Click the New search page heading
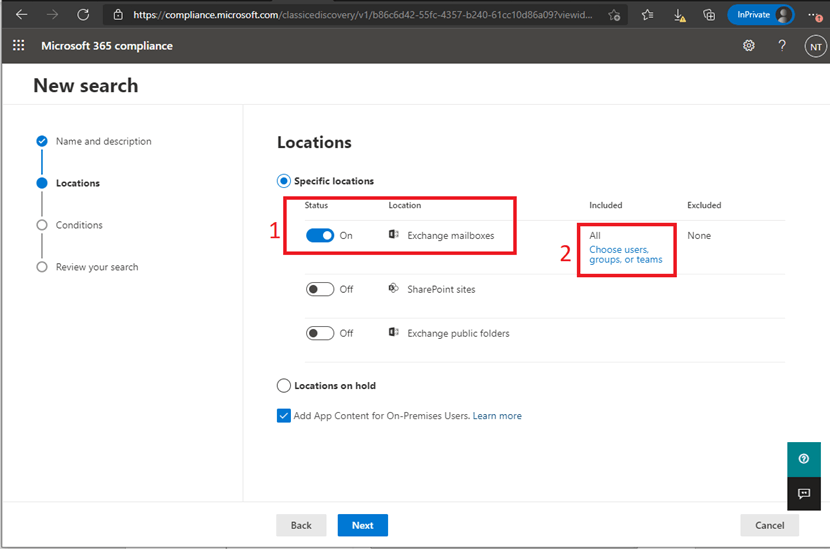This screenshot has height=549, width=830. click(x=86, y=86)
